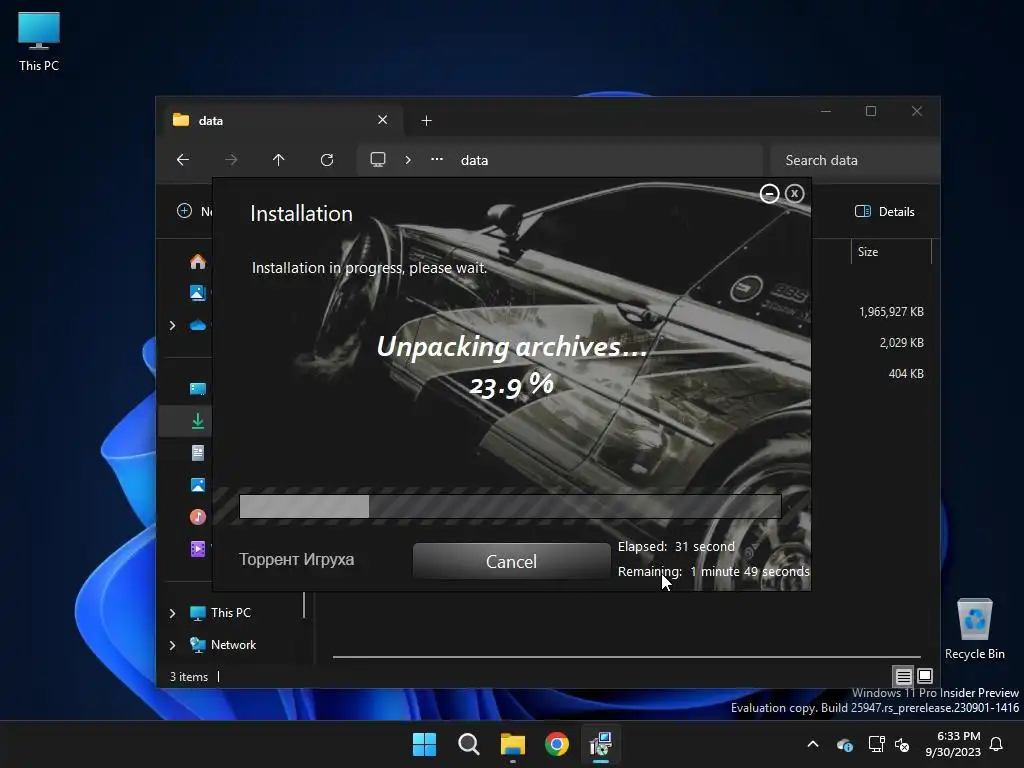
Task: Open the clock and date panel
Action: pyautogui.click(x=953, y=744)
